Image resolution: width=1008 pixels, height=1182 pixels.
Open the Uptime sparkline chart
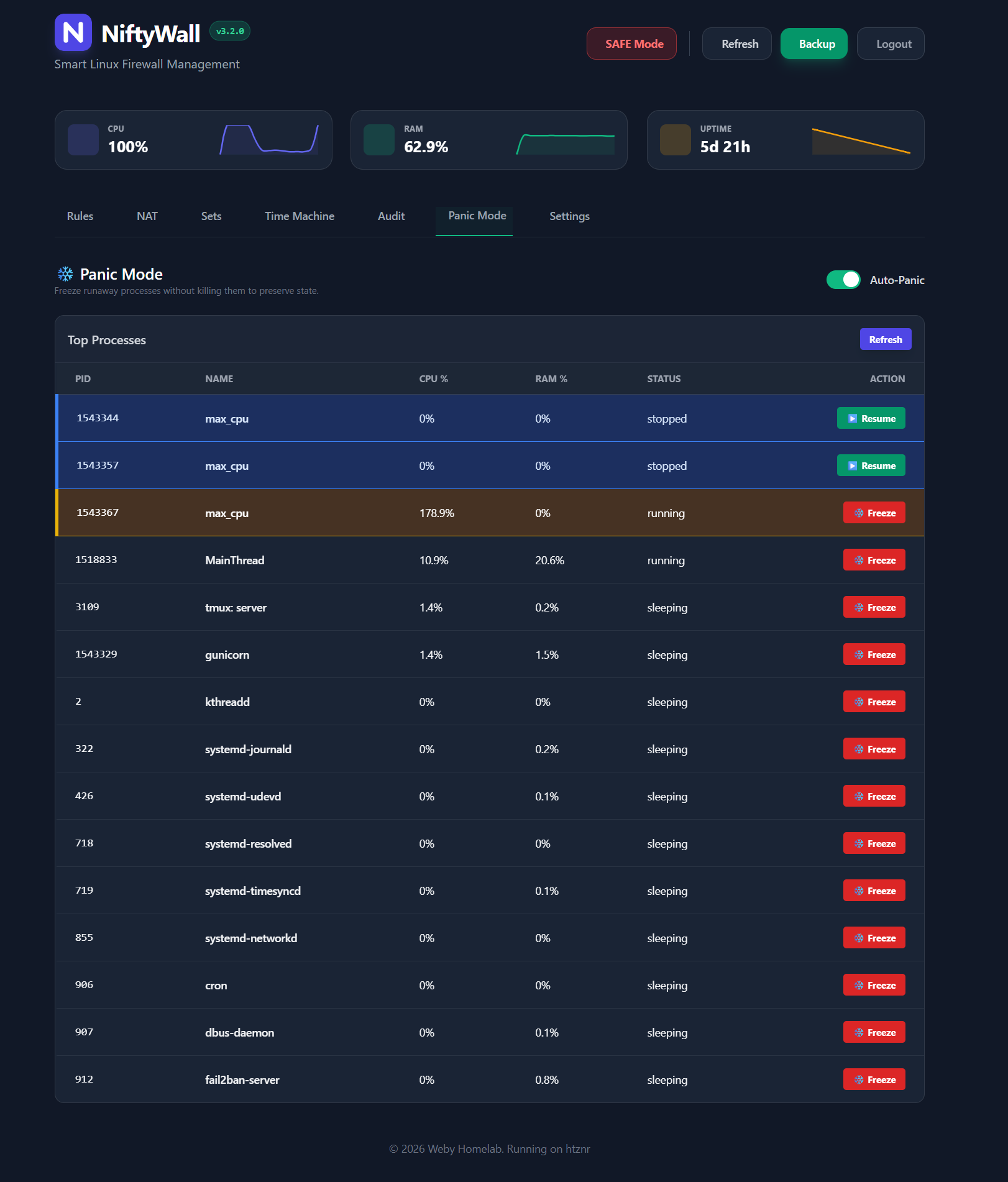click(861, 140)
